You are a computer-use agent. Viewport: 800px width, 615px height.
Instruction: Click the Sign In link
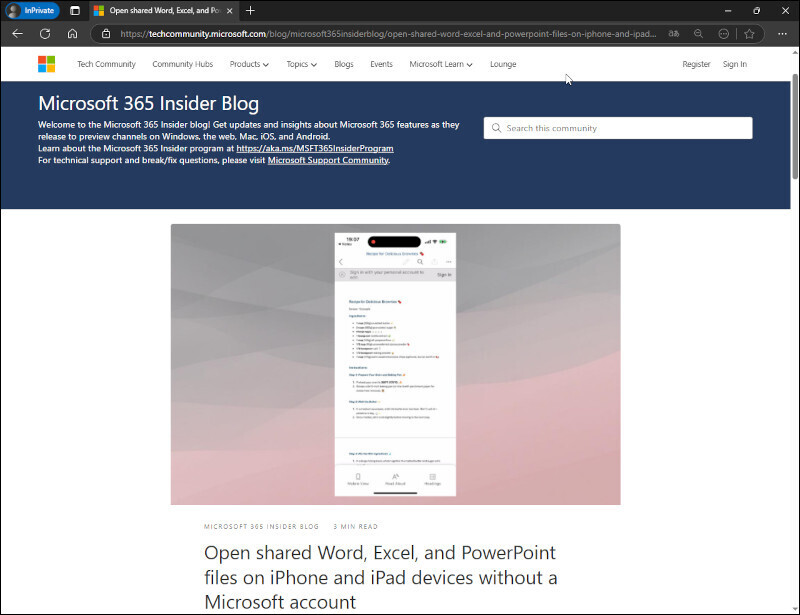point(735,64)
